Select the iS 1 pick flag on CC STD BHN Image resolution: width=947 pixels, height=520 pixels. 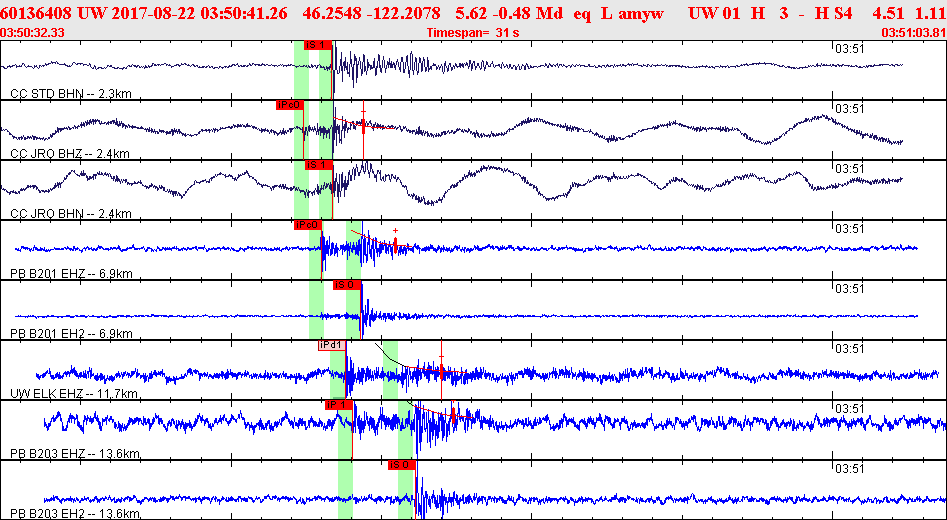(x=318, y=45)
